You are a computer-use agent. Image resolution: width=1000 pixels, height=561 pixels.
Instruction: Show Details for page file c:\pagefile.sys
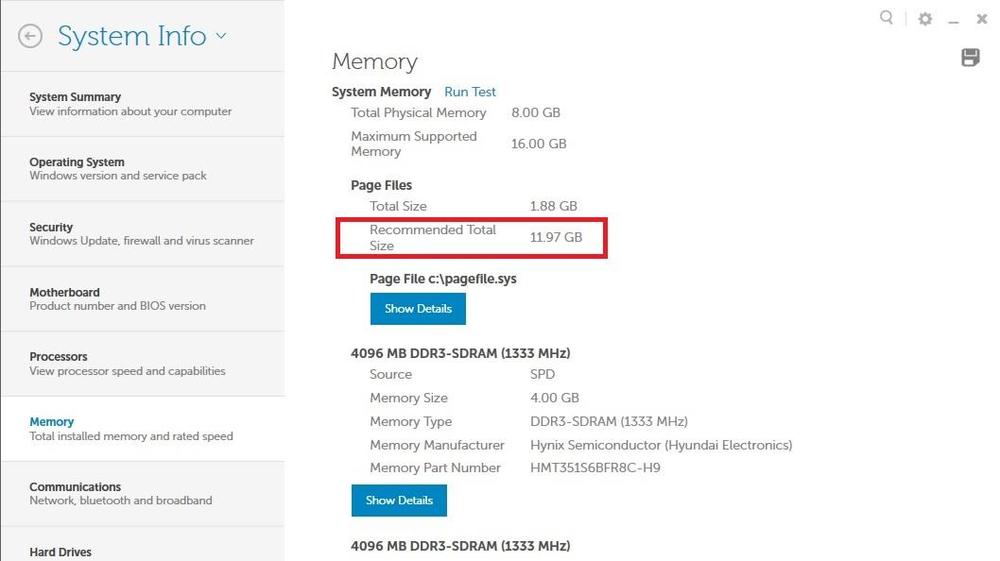[418, 309]
